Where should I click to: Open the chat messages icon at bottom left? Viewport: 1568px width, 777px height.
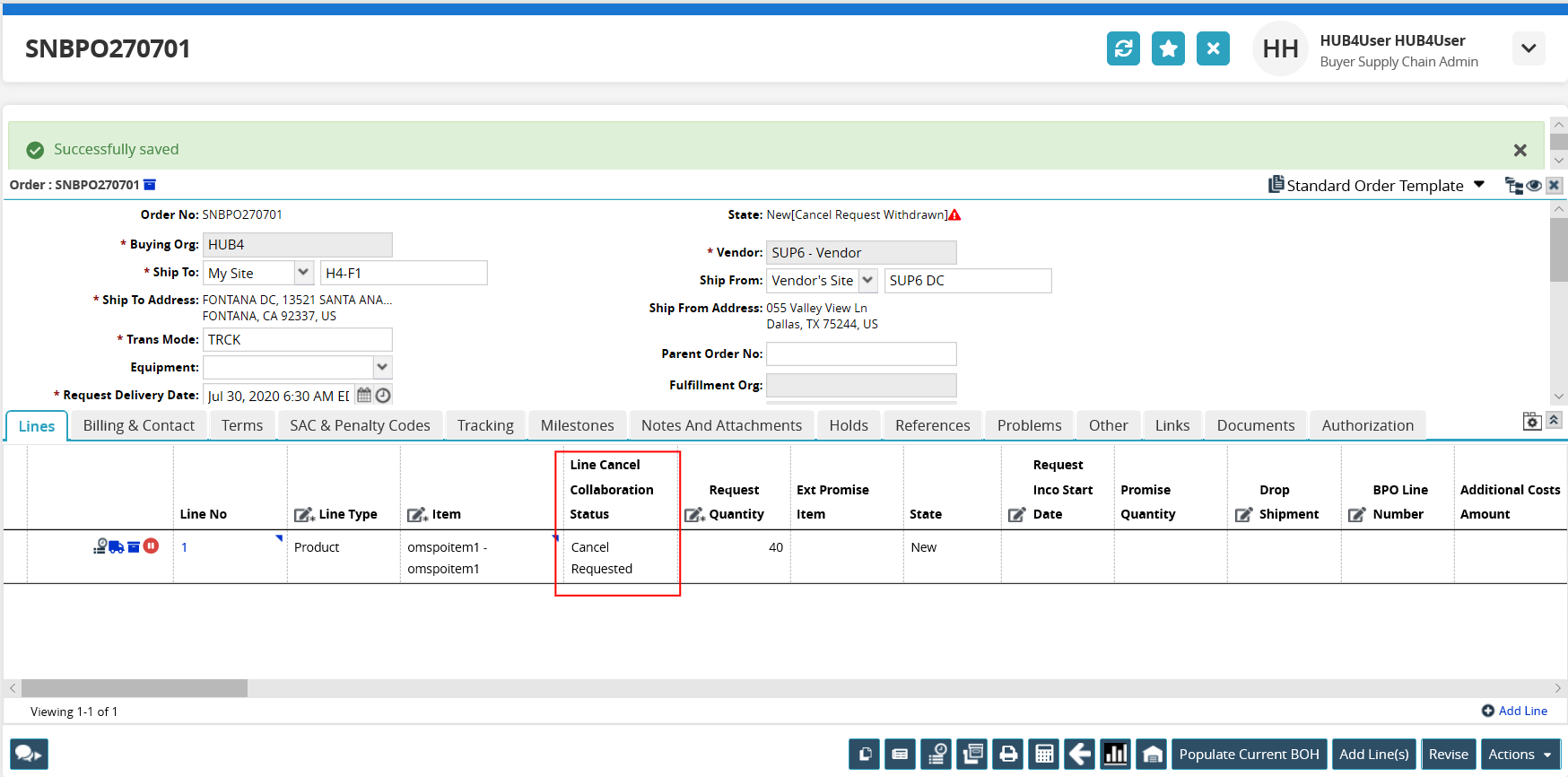(x=29, y=755)
